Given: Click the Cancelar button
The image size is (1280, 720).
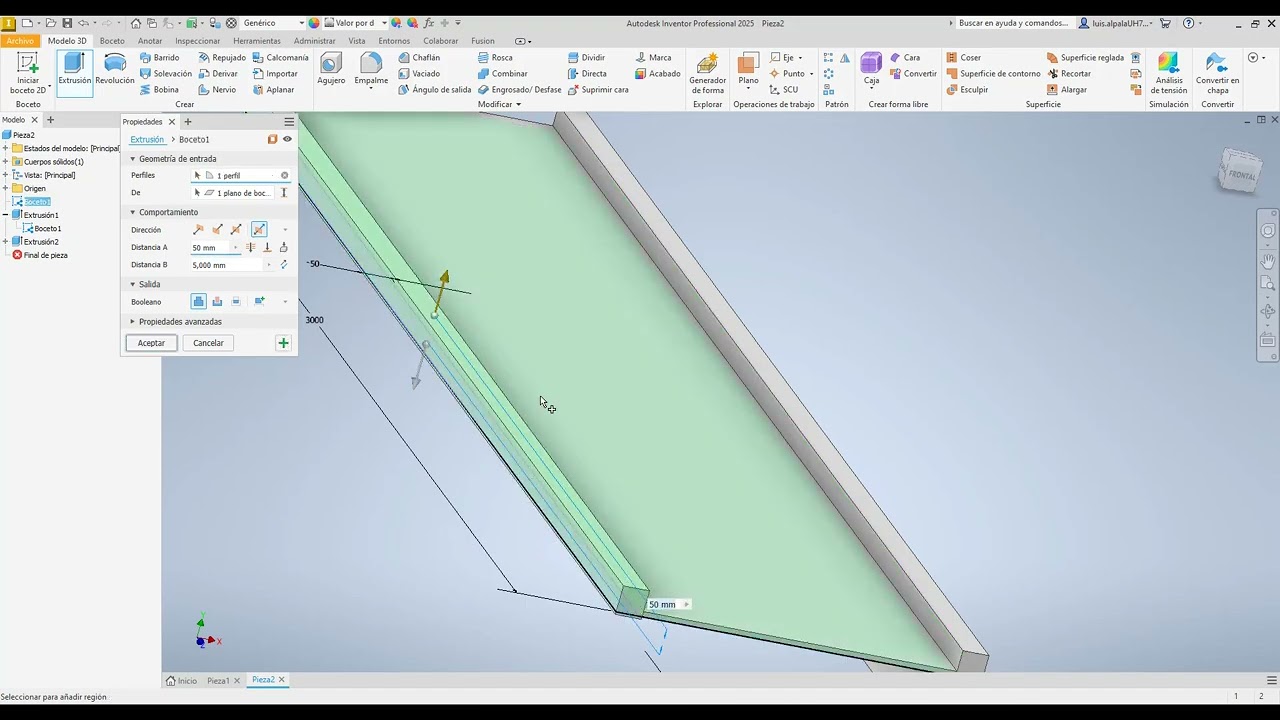Looking at the screenshot, I should click(208, 343).
